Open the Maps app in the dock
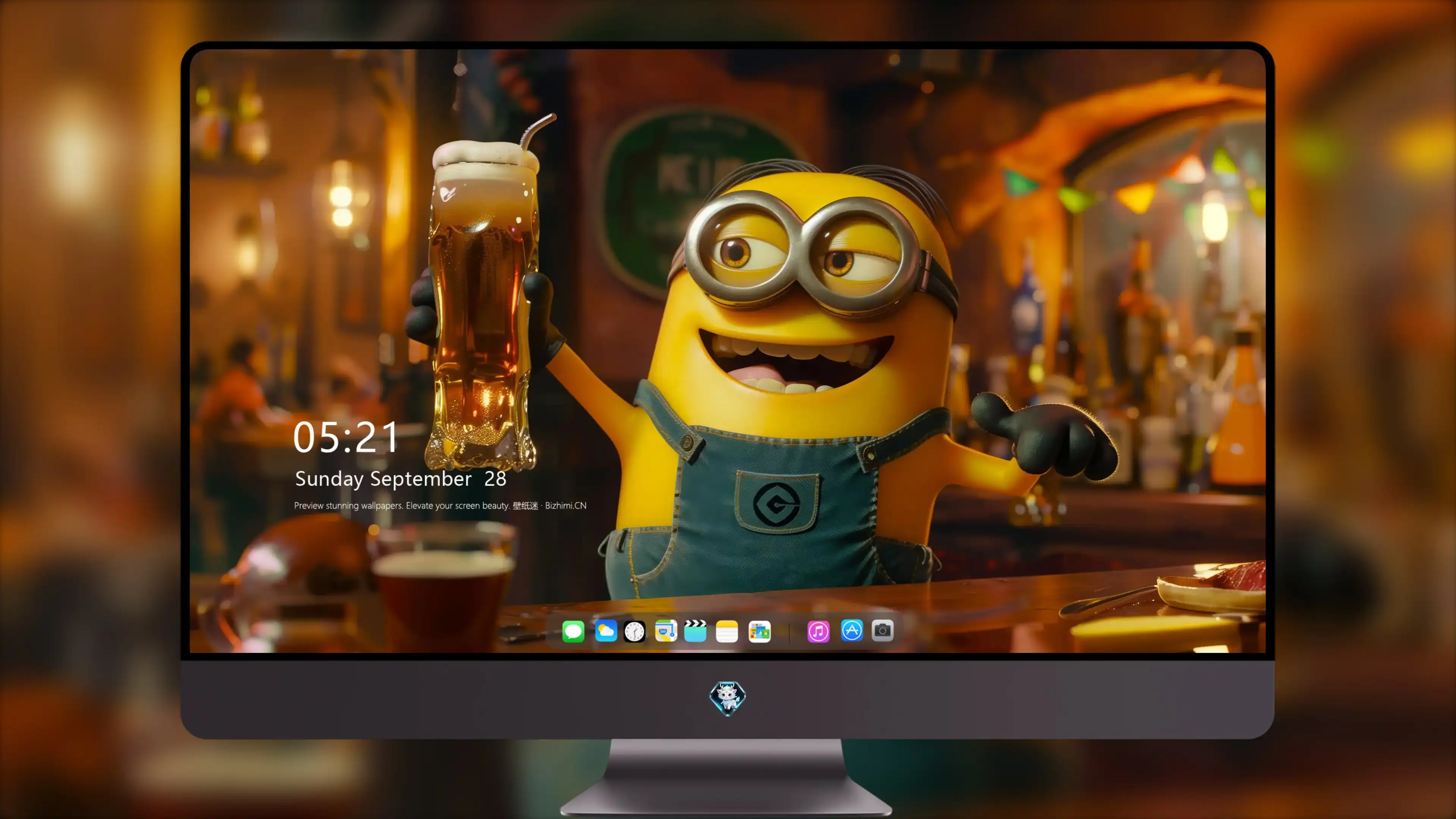The width and height of the screenshot is (1456, 819). [666, 631]
